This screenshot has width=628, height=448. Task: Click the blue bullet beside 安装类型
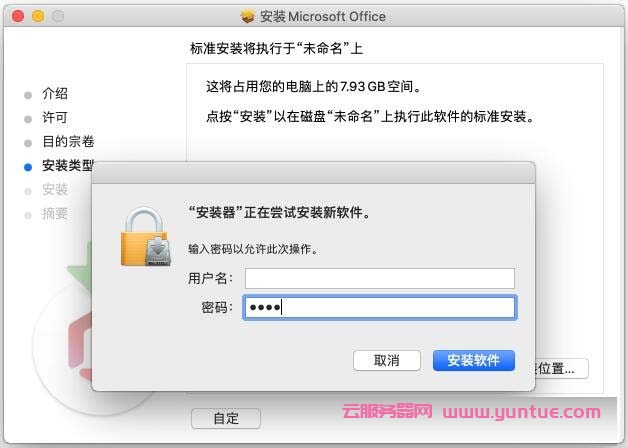(28, 167)
